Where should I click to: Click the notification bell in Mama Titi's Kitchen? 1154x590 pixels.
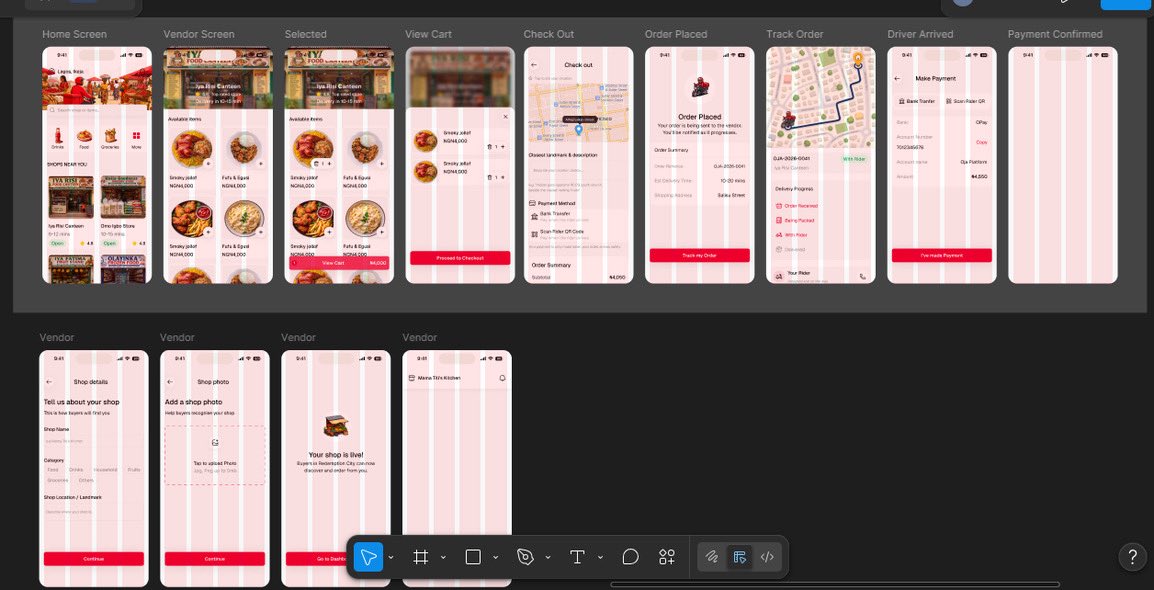tap(503, 378)
